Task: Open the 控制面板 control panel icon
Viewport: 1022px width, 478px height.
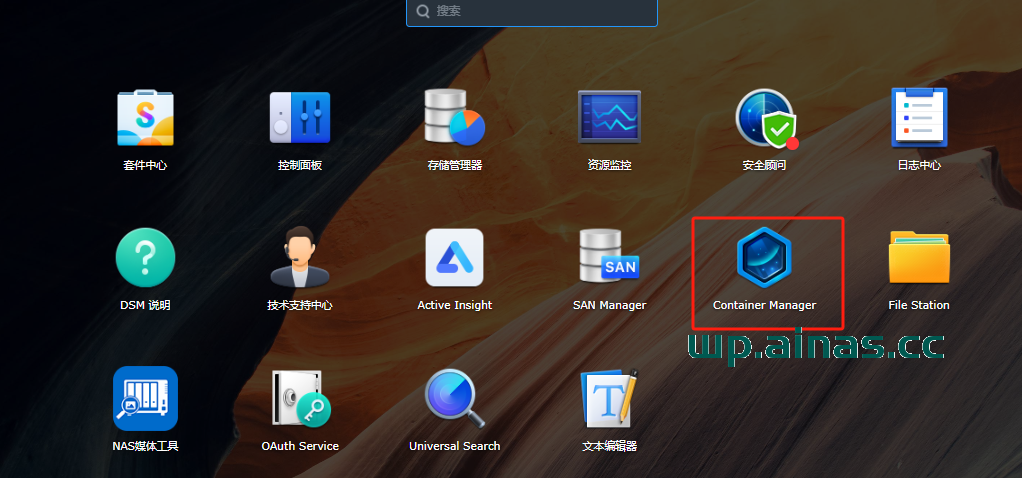Action: pyautogui.click(x=300, y=117)
